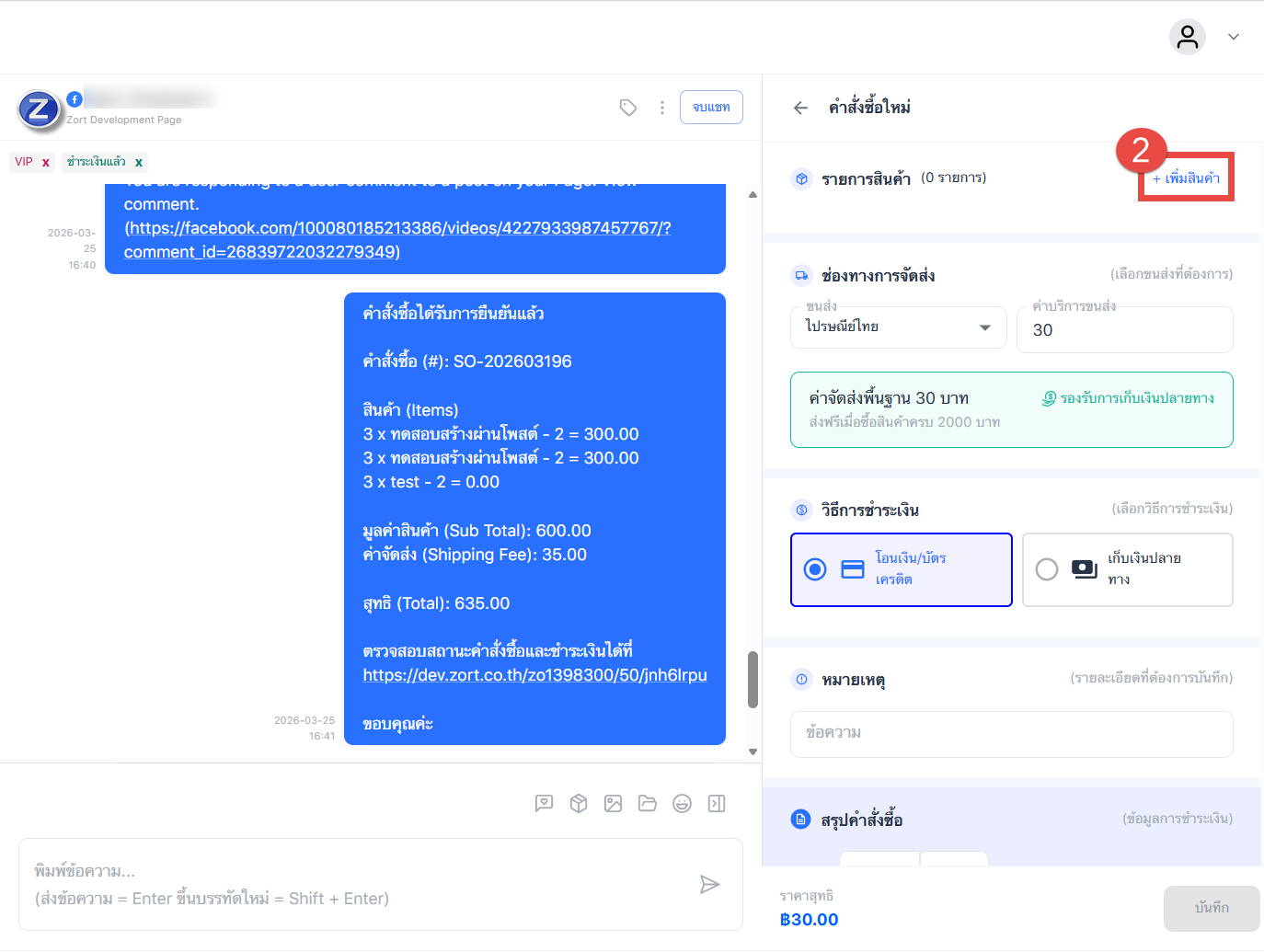Select เก็บเงินปลายทาง payment radio option
This screenshot has height=952, width=1264.
click(x=1047, y=569)
